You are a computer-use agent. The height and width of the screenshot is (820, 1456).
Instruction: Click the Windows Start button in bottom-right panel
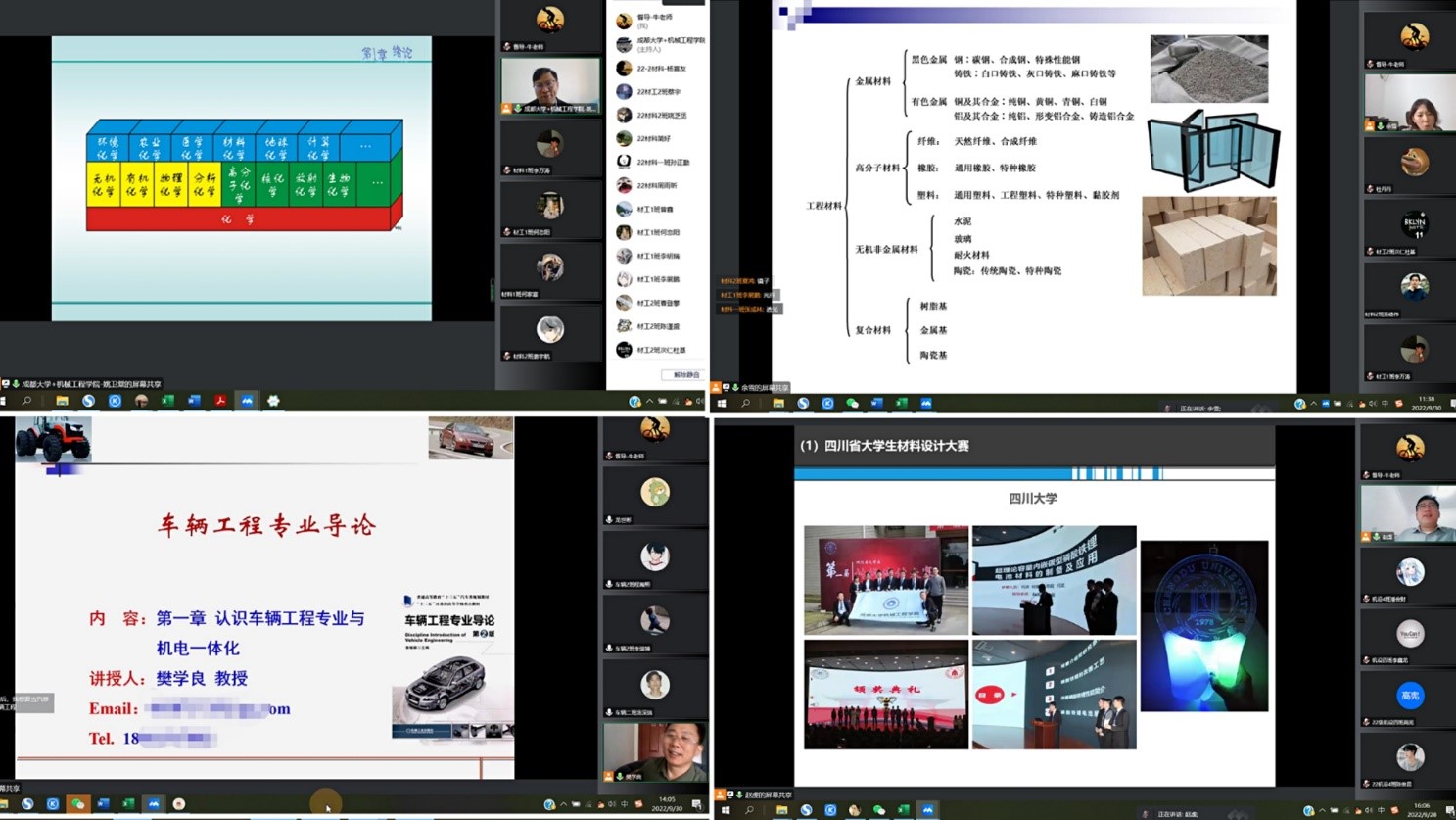click(x=725, y=810)
